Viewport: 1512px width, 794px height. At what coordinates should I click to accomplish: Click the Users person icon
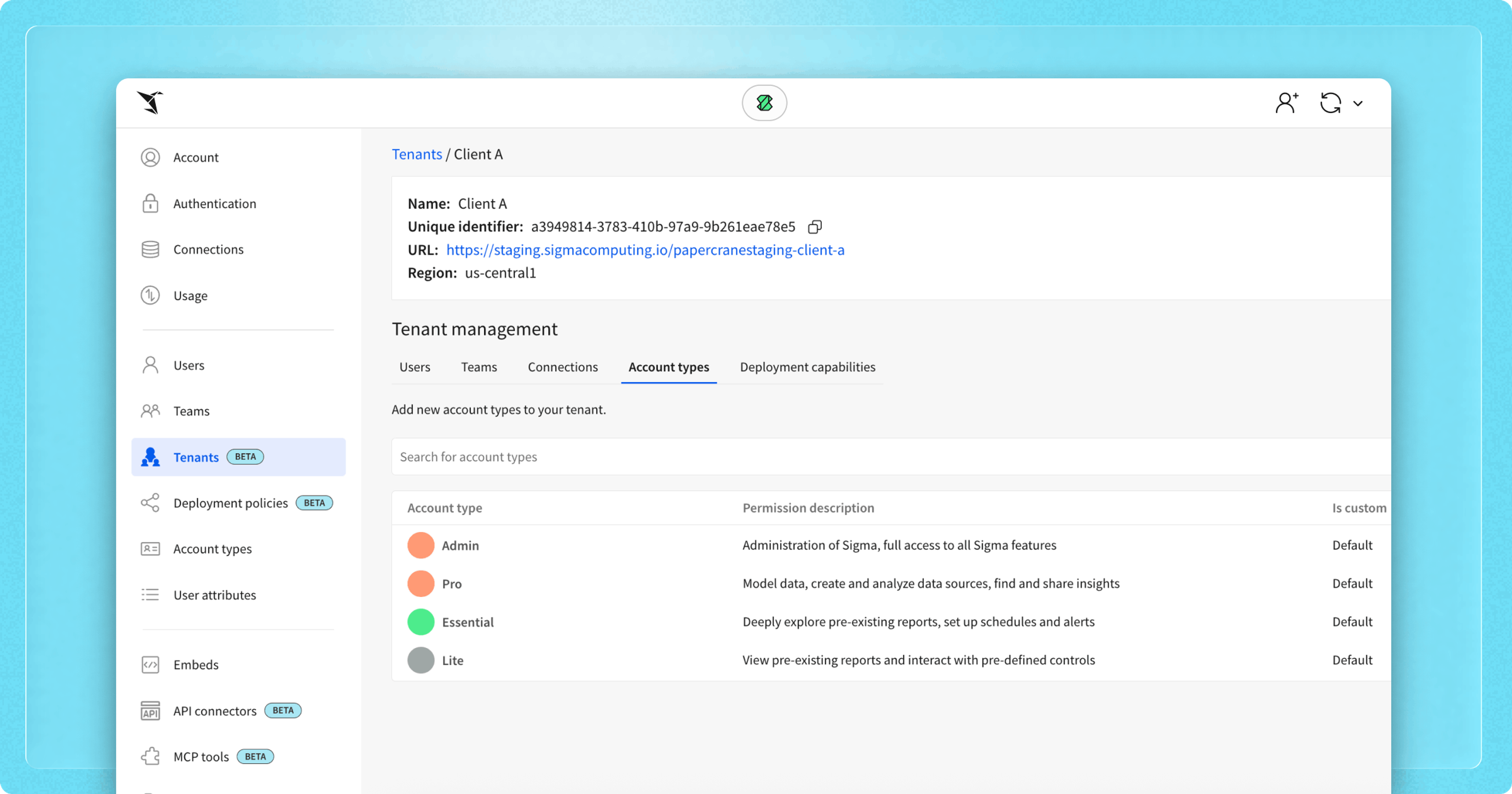(150, 365)
